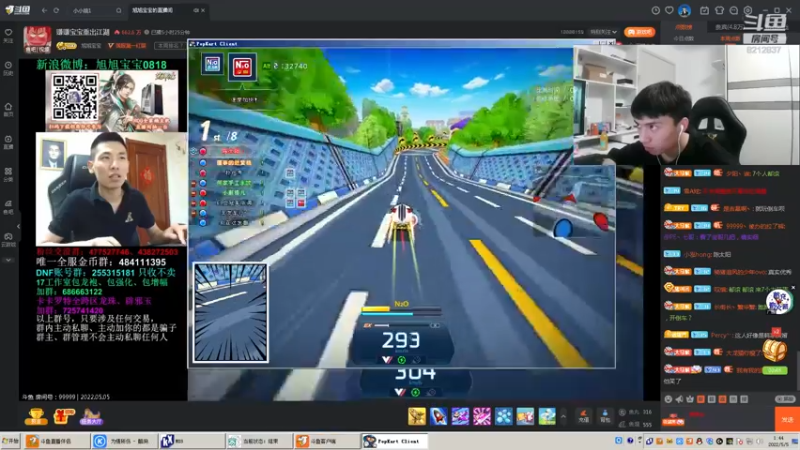Open the game controller icon in left sidebar
The height and width of the screenshot is (450, 800).
pos(8,239)
